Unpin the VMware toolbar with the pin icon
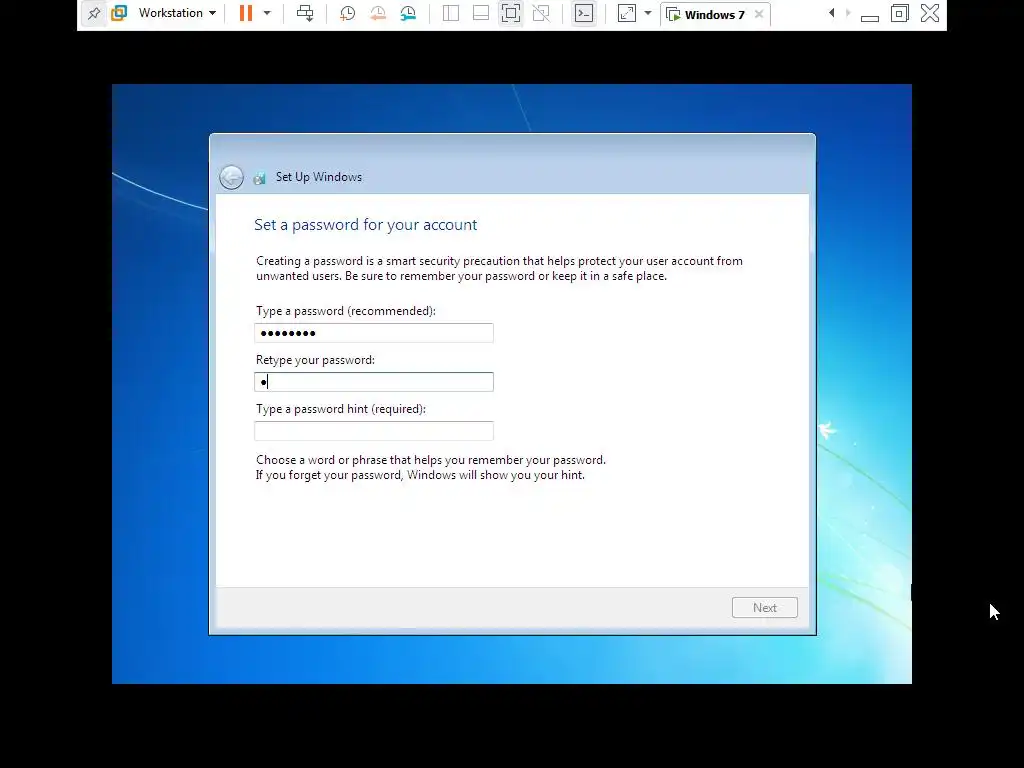Viewport: 1024px width, 768px height. click(94, 13)
